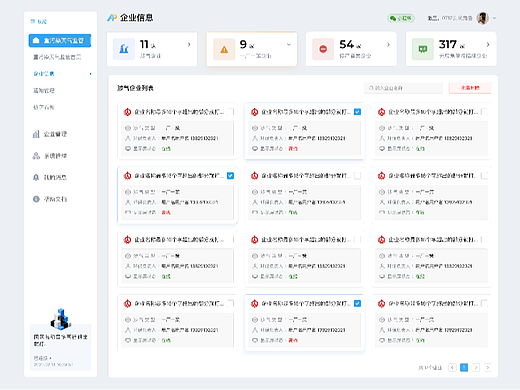
Task: Open the user menu chevron beside the avatar
Action: click(x=494, y=18)
